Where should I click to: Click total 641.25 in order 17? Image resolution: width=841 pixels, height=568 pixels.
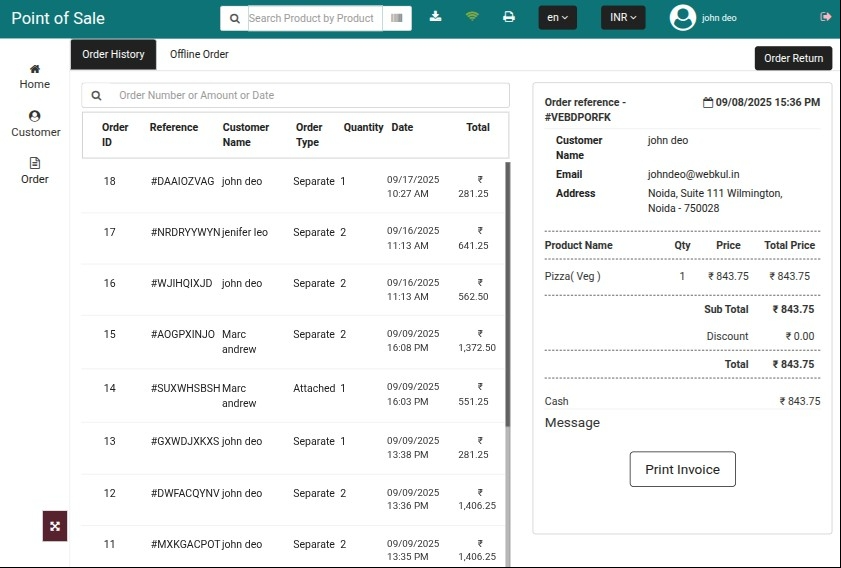(x=473, y=238)
